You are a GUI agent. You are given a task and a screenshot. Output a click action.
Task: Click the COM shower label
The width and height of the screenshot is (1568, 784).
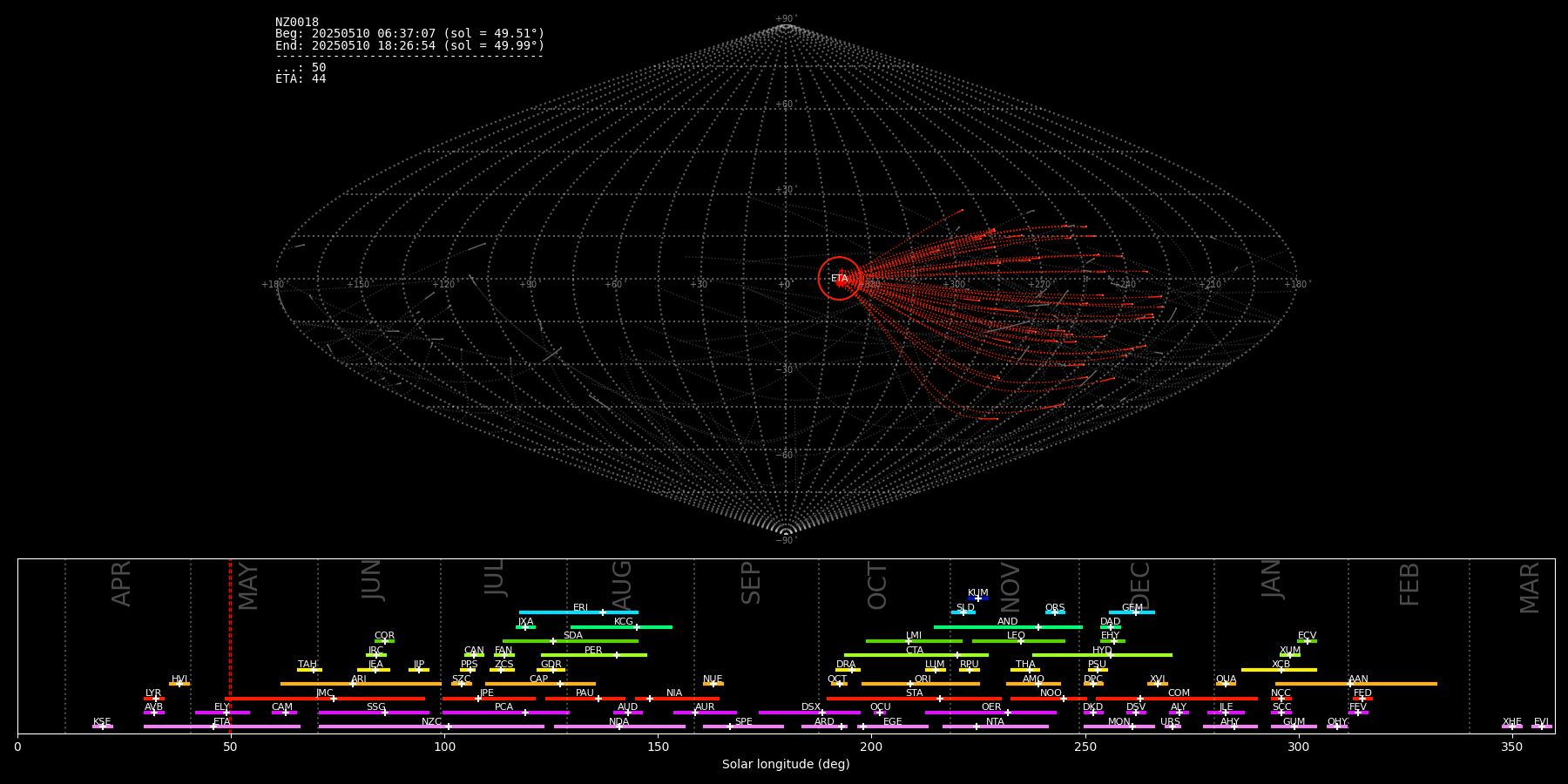point(1179,693)
